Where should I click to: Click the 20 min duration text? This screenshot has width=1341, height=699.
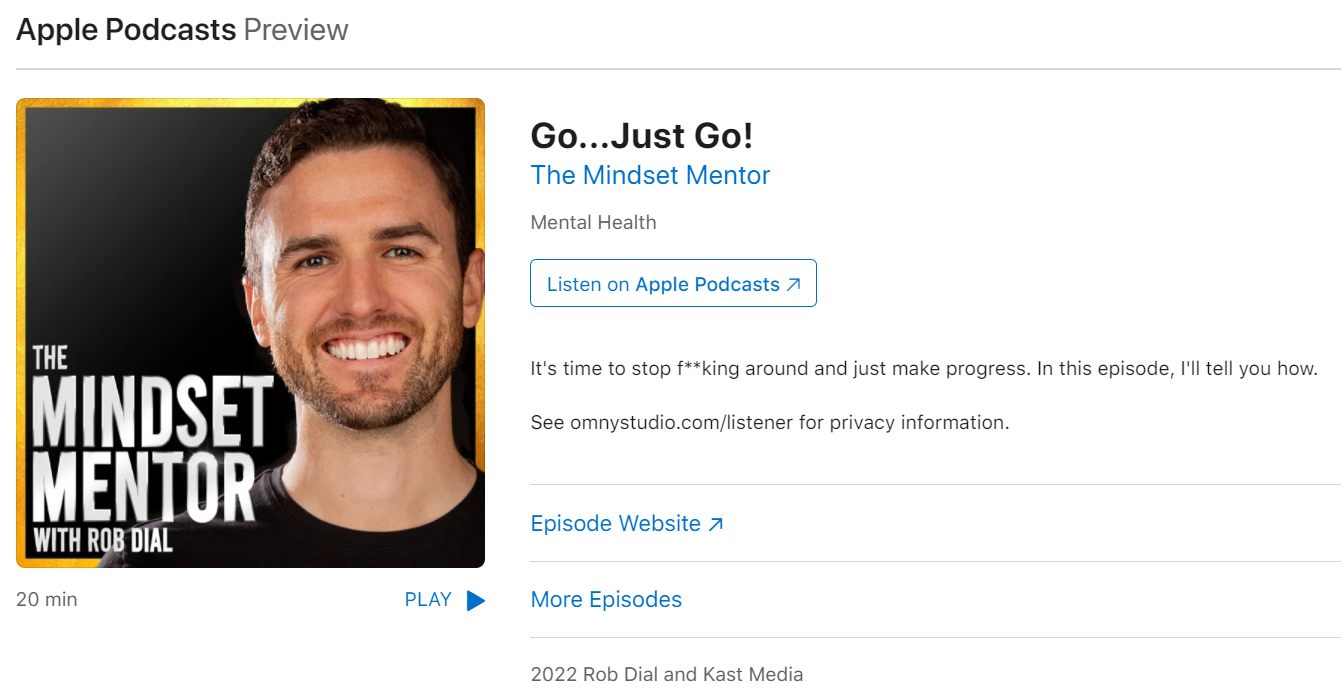click(x=46, y=599)
